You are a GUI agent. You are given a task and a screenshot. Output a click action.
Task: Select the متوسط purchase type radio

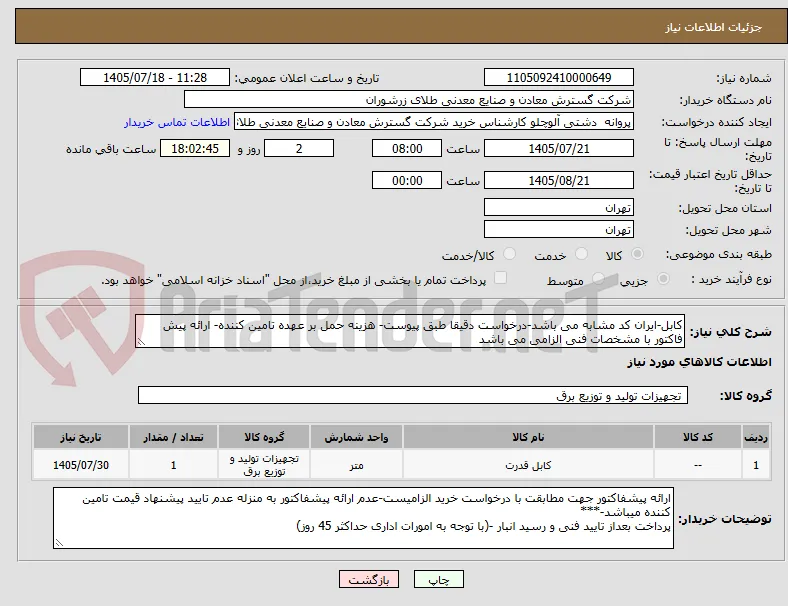pos(598,279)
